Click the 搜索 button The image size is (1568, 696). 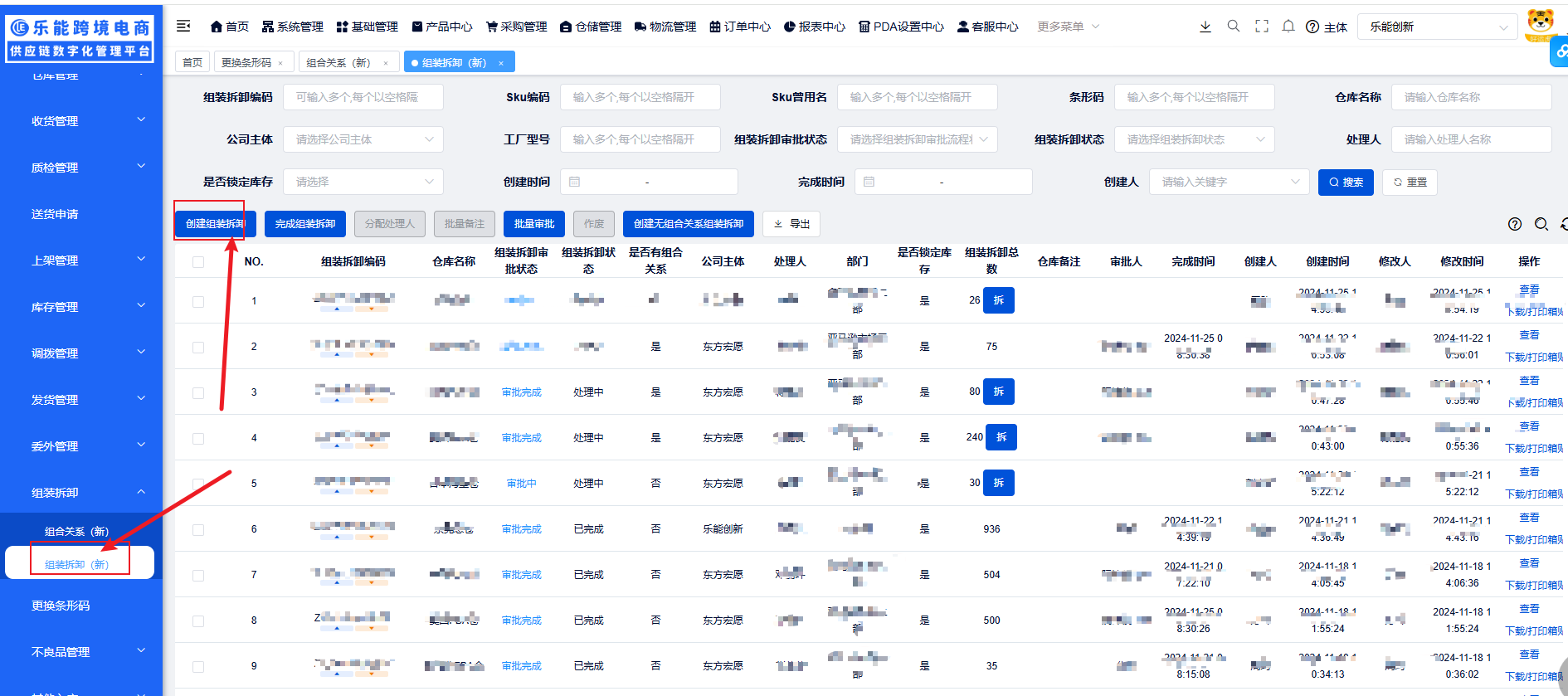tap(1346, 183)
